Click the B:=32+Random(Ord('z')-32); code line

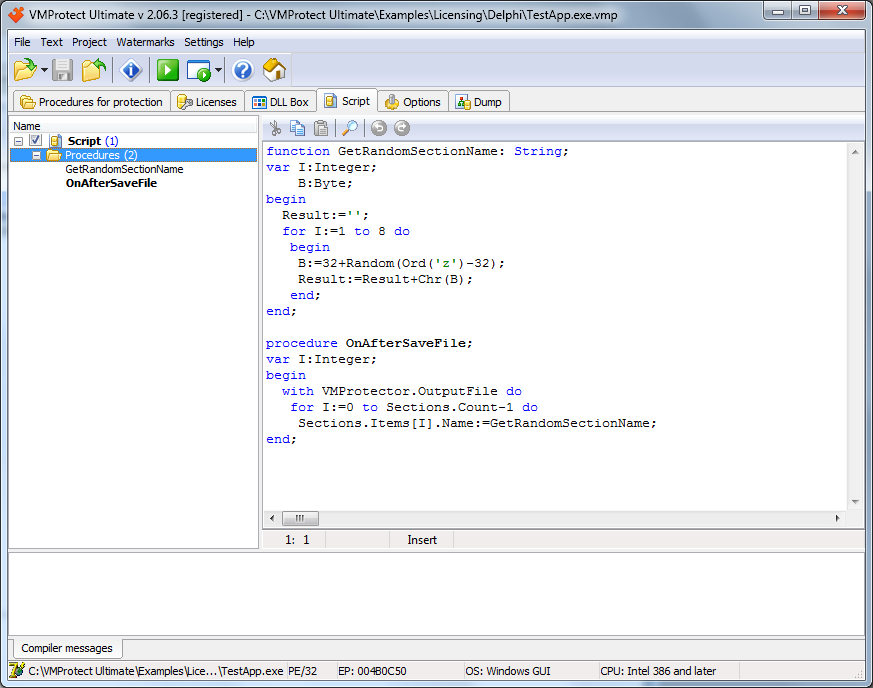[401, 263]
